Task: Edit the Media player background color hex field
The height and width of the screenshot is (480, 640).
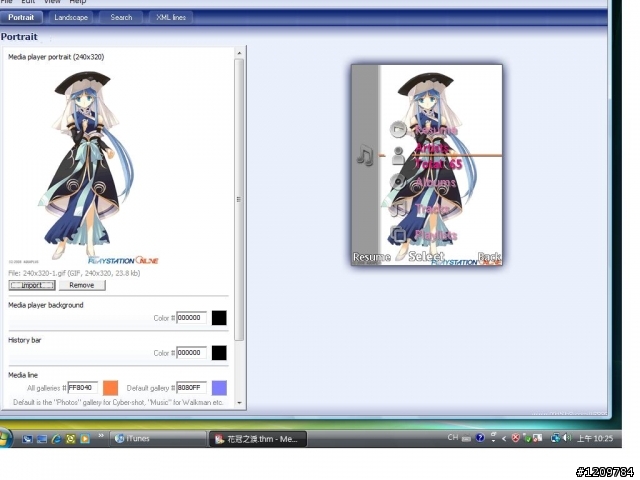Action: [191, 318]
